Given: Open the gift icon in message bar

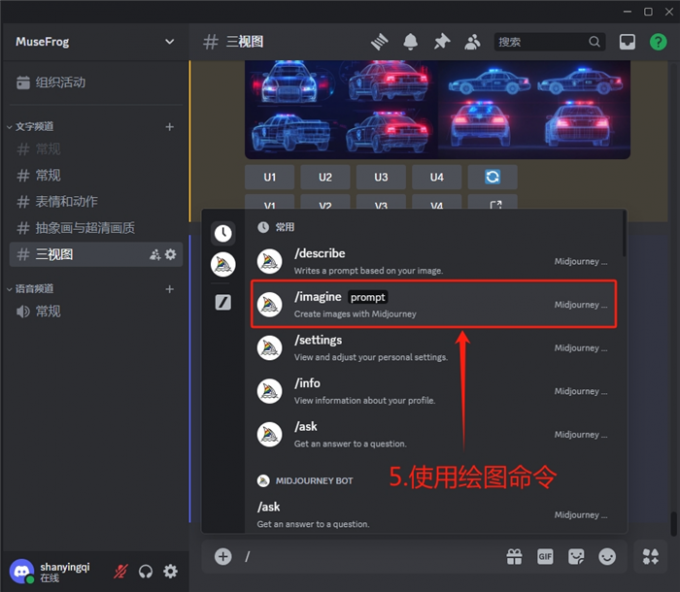Looking at the screenshot, I should pos(514,556).
